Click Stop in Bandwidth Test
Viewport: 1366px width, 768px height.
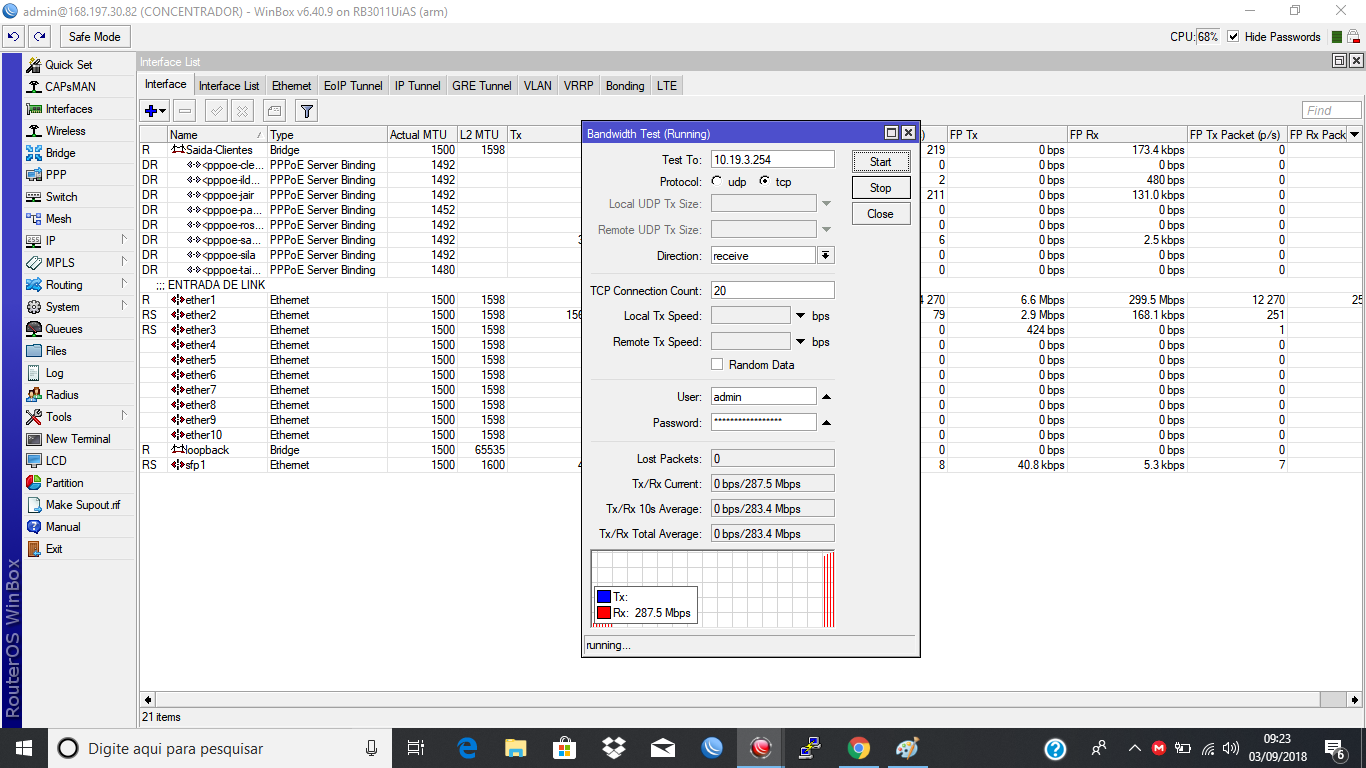[880, 187]
